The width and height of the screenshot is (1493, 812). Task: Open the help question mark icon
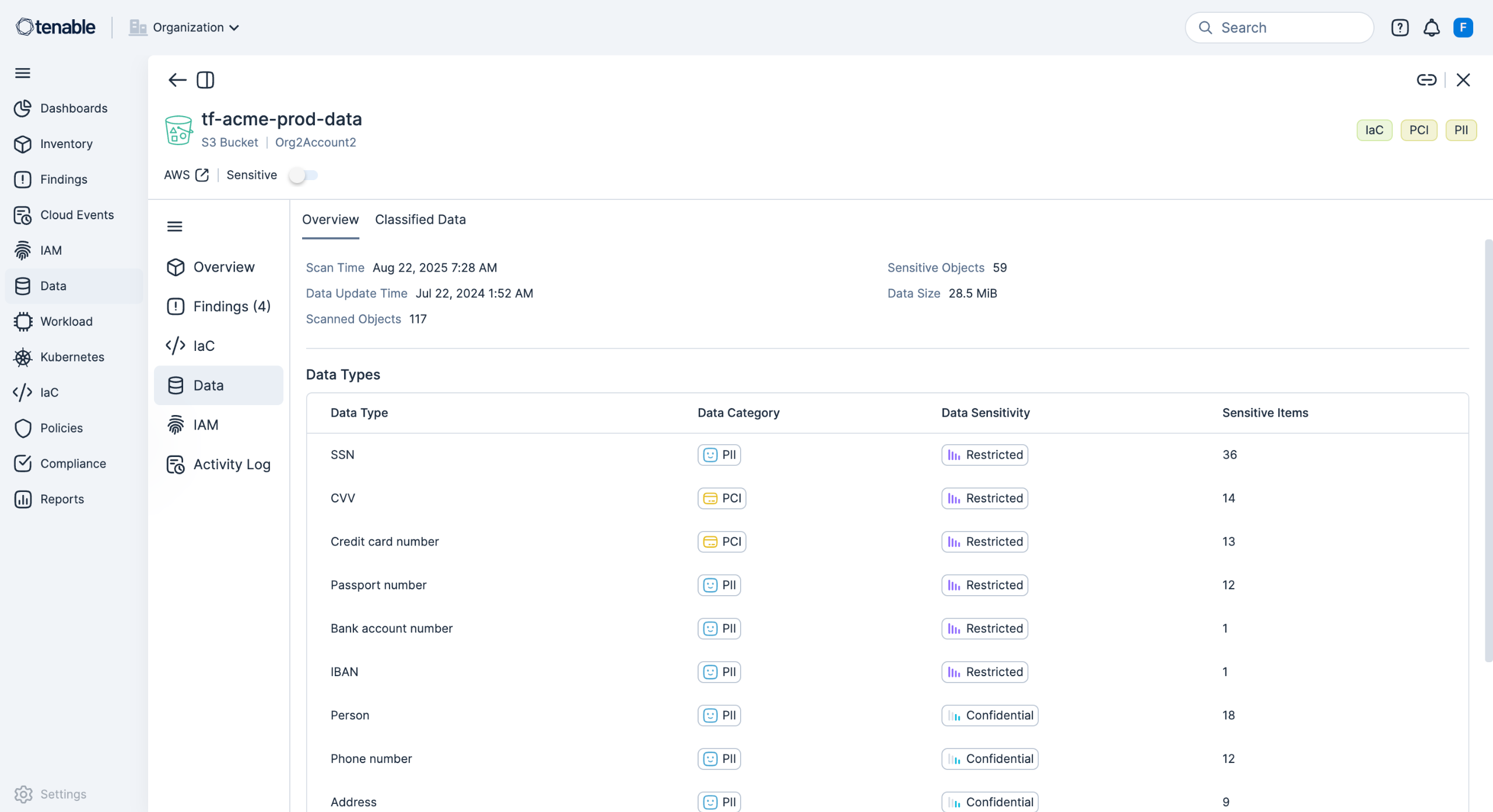[1400, 27]
